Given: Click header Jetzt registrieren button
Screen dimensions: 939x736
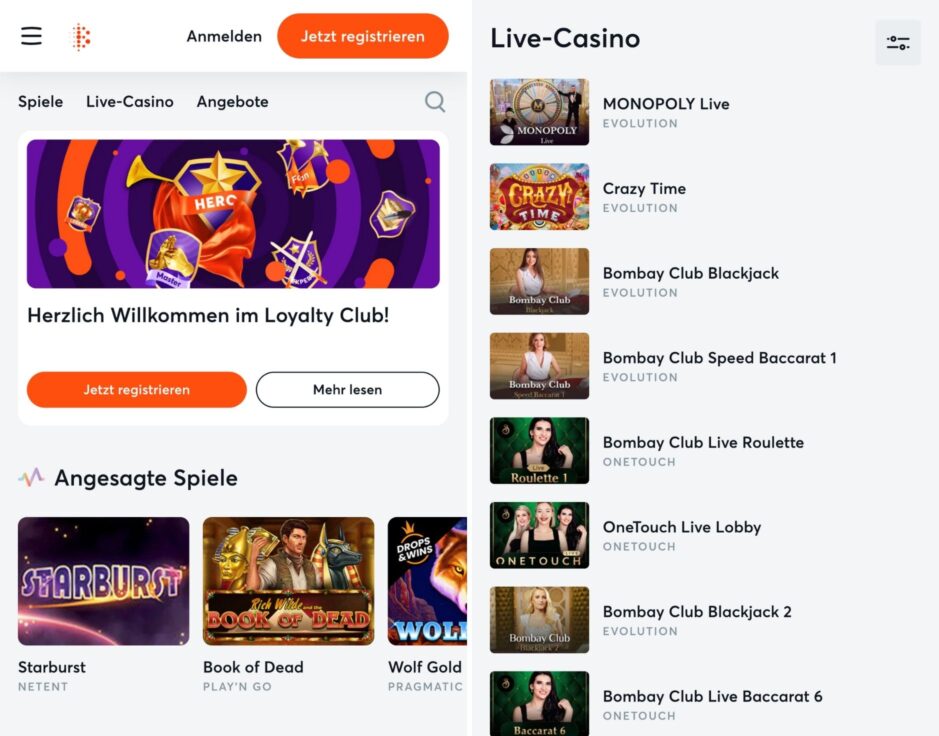Looking at the screenshot, I should tap(363, 36).
